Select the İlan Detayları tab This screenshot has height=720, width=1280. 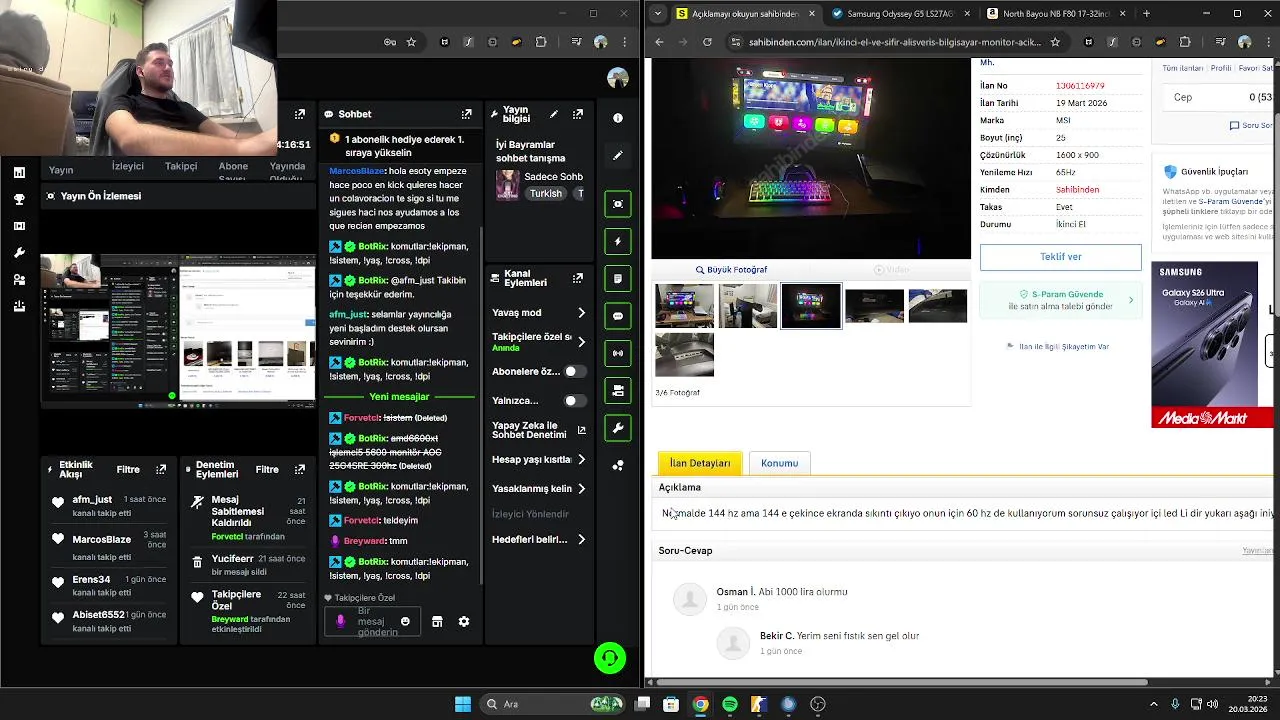click(700, 463)
